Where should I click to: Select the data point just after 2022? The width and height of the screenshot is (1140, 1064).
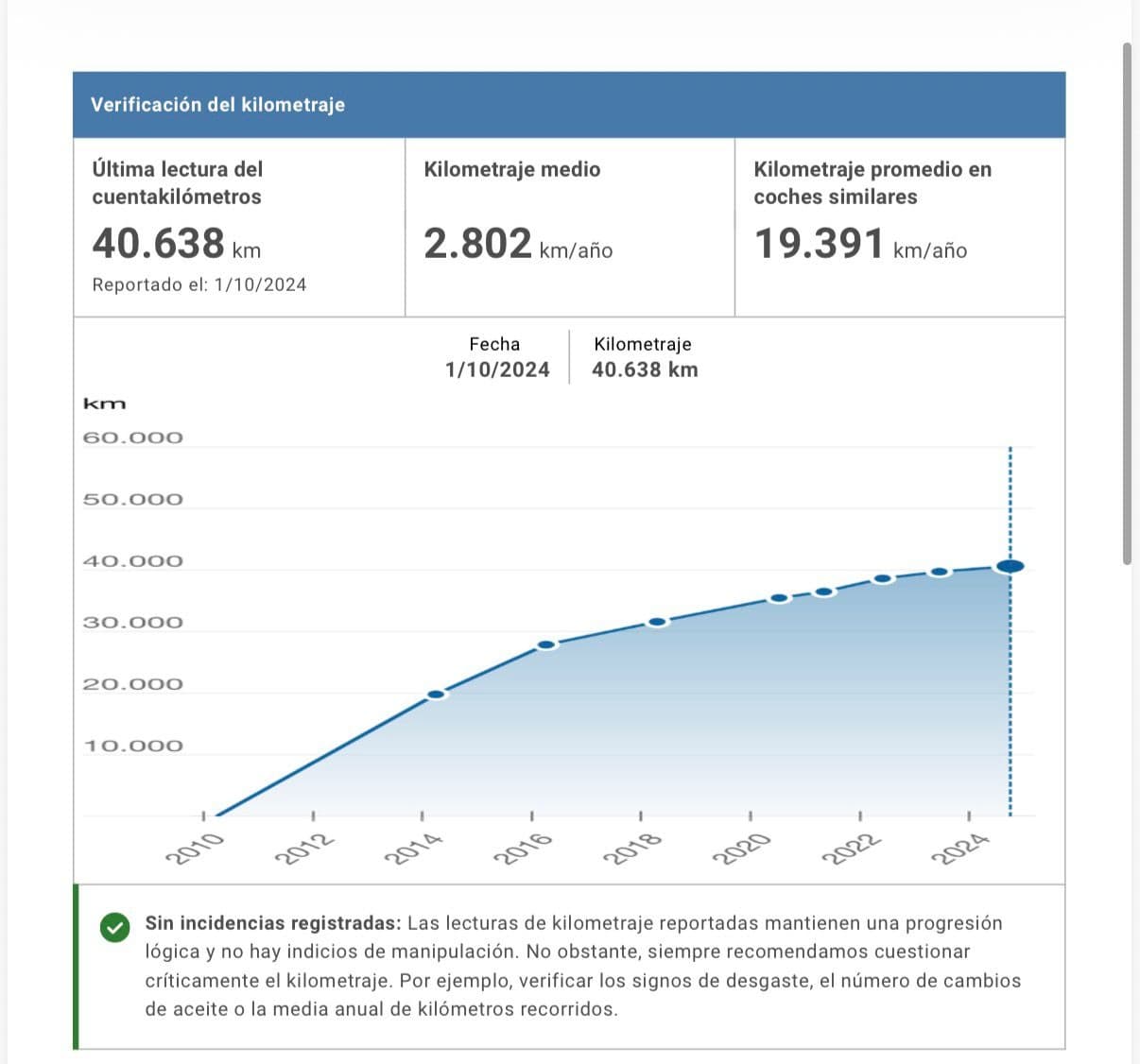[x=883, y=578]
